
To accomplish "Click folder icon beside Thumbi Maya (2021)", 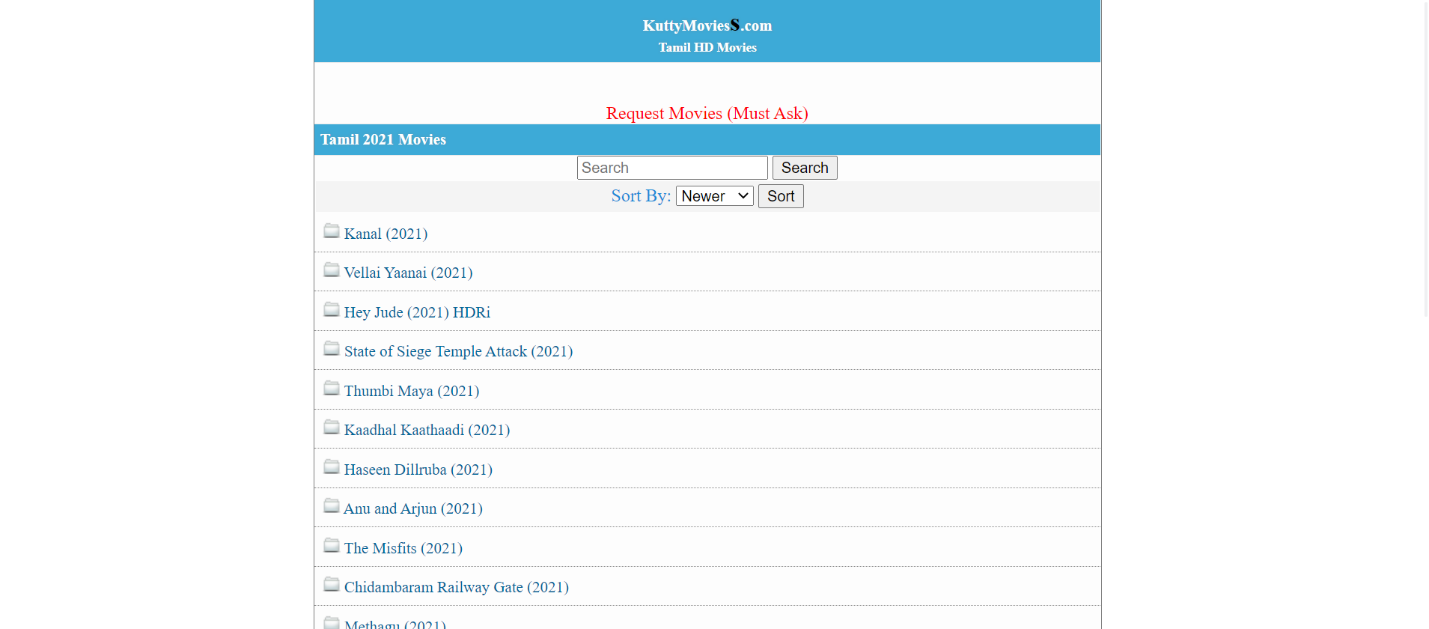I will 331,388.
